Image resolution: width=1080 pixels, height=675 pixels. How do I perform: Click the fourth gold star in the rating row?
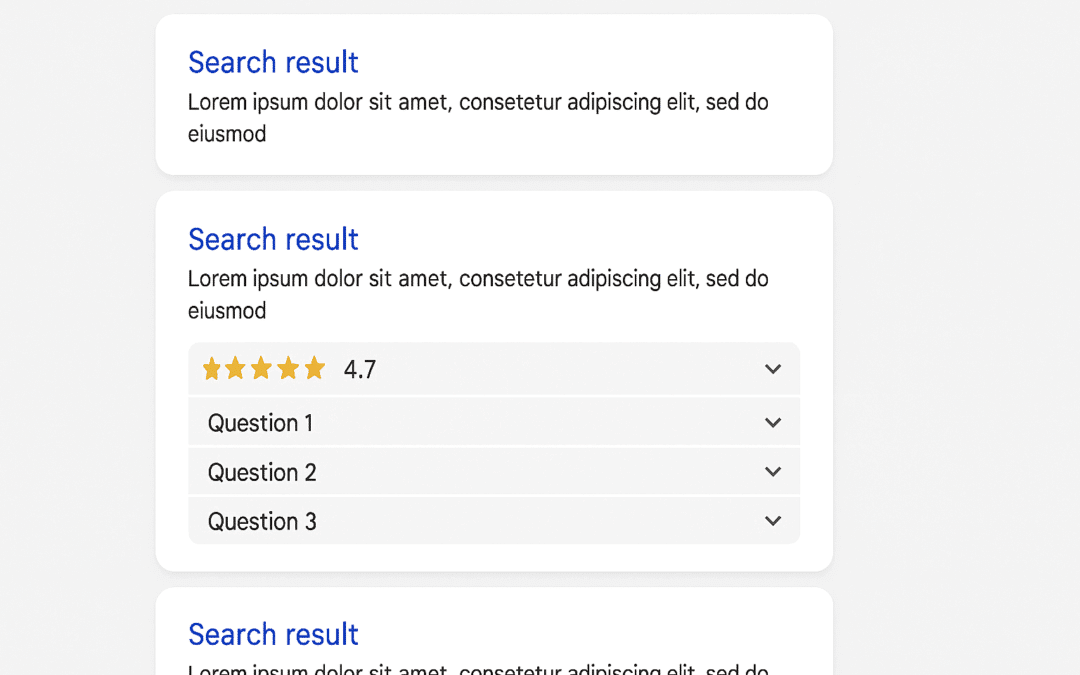[x=288, y=369]
